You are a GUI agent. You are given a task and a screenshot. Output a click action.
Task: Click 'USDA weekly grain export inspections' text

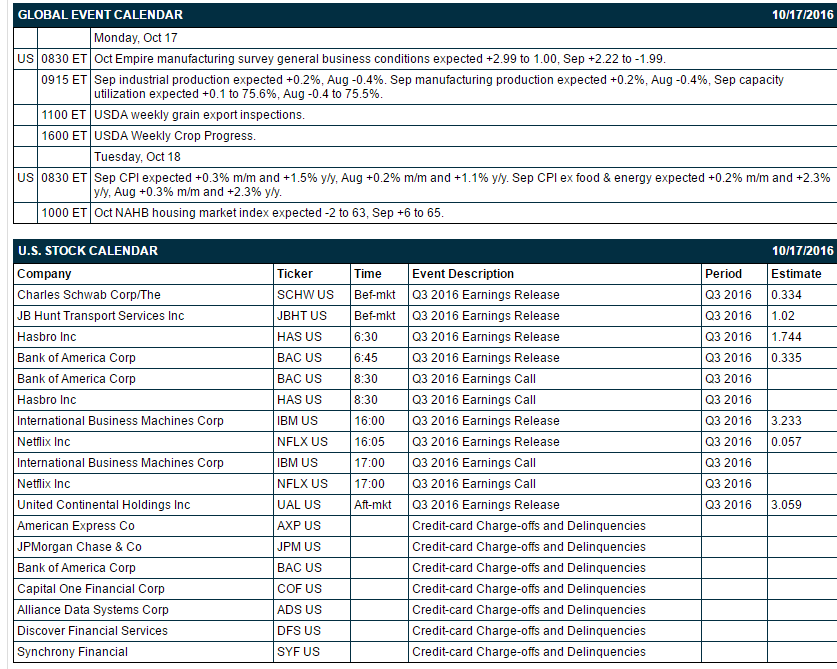pyautogui.click(x=199, y=115)
